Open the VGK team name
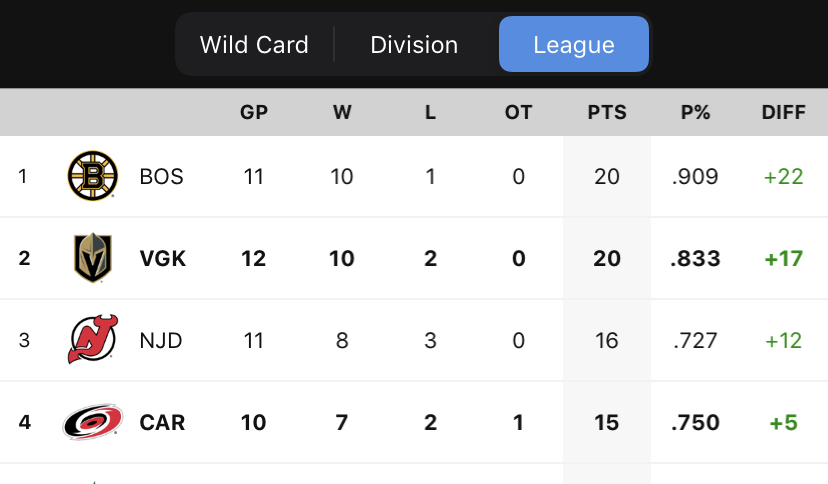This screenshot has width=828, height=484. click(163, 258)
